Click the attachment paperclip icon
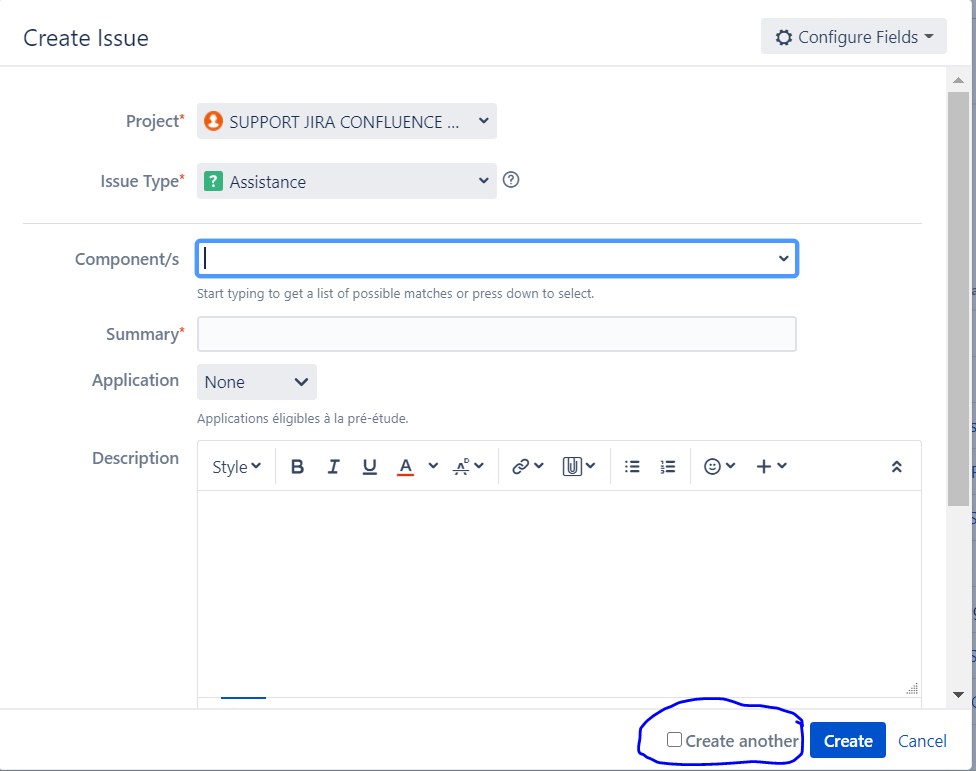Image resolution: width=976 pixels, height=771 pixels. [x=572, y=466]
